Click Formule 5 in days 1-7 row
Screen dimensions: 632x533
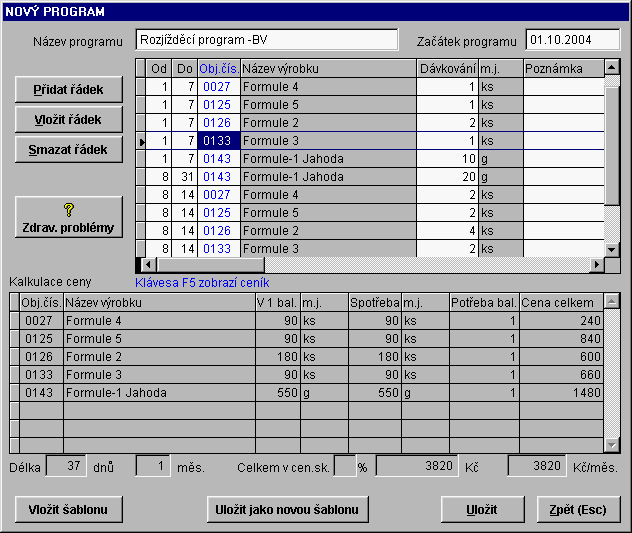(328, 105)
